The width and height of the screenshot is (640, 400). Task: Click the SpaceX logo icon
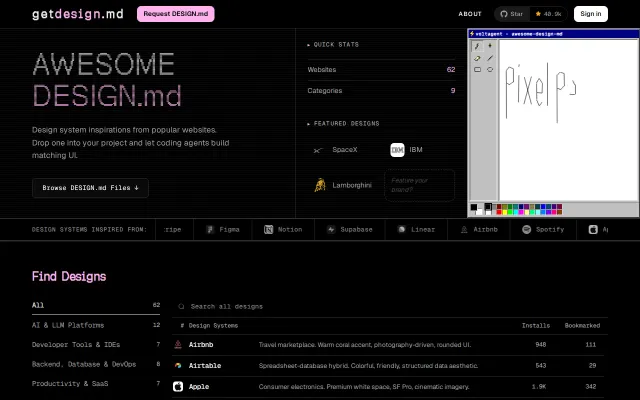click(318, 150)
